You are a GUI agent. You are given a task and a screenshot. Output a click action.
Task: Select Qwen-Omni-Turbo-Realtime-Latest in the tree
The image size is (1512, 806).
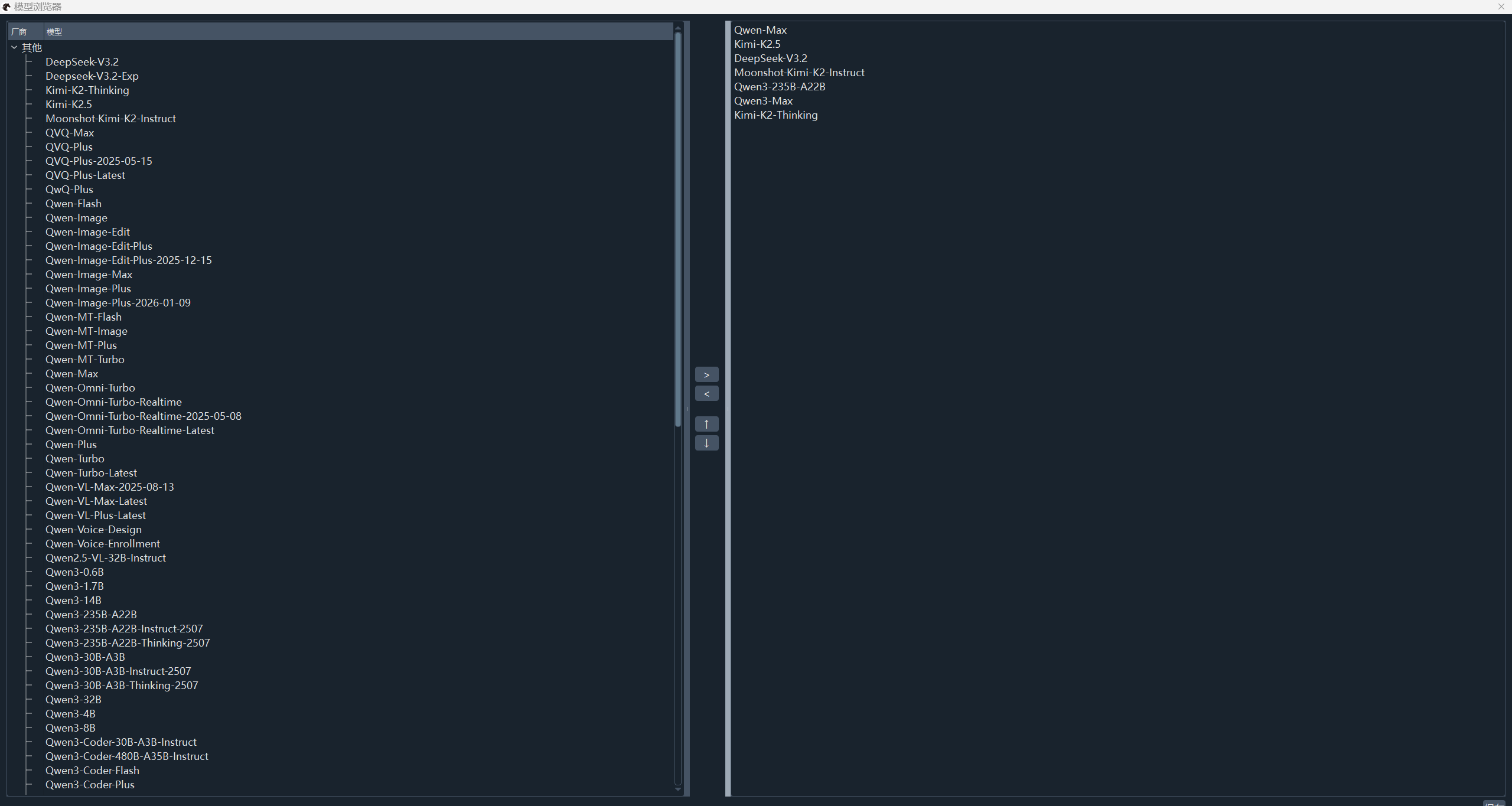pos(129,430)
